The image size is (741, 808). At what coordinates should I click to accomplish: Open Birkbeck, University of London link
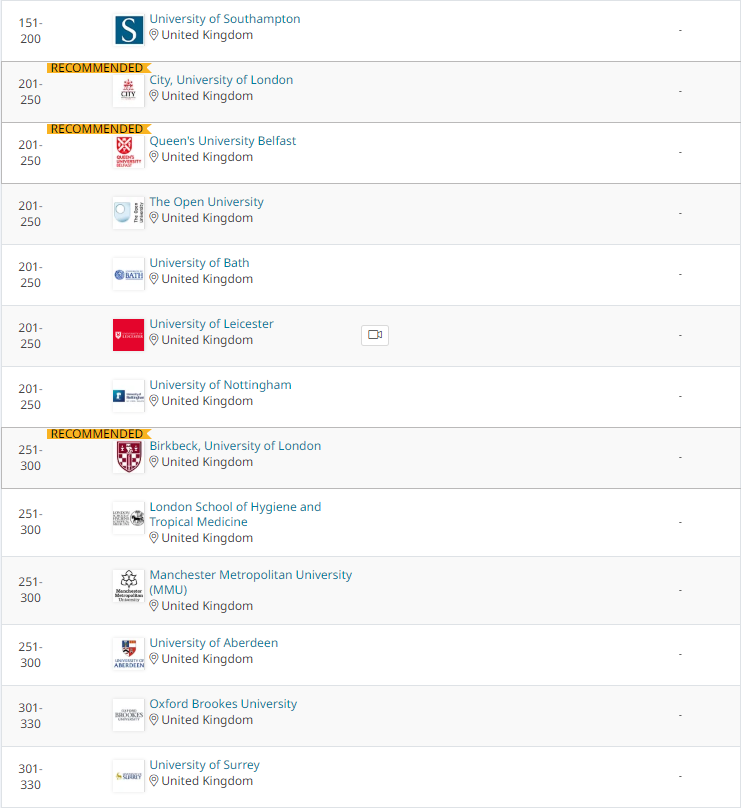click(235, 446)
